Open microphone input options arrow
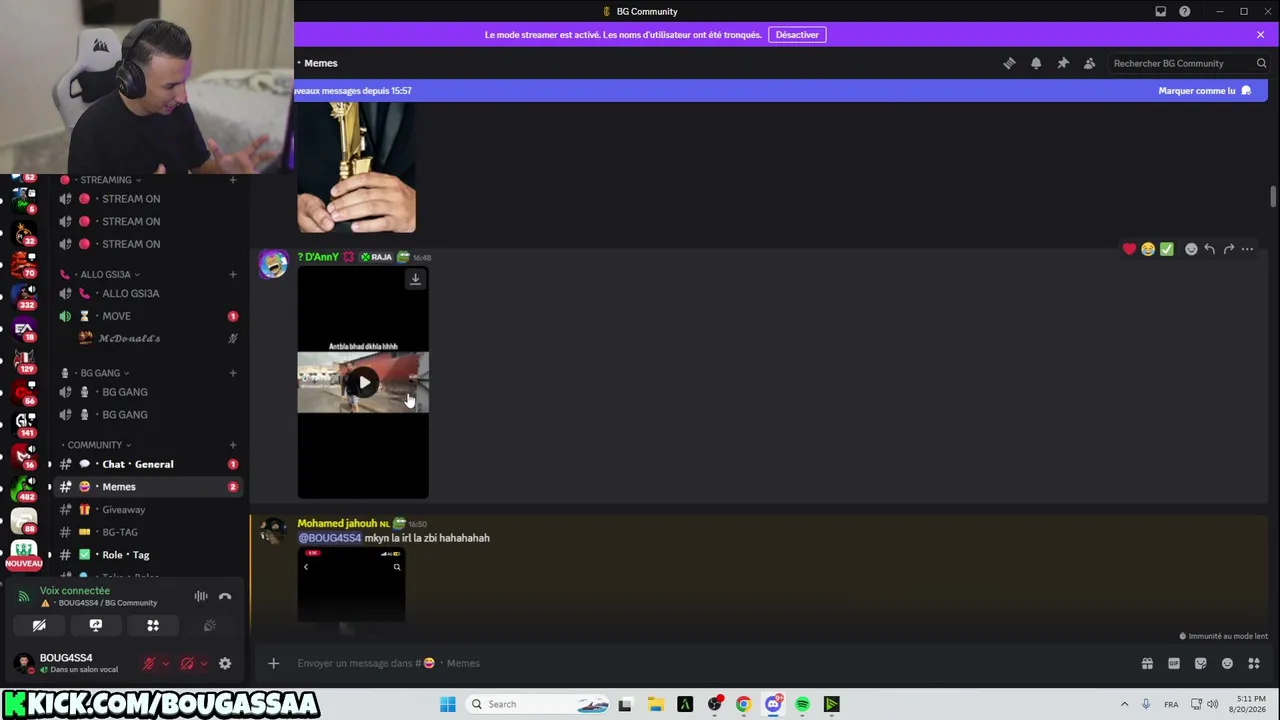The height and width of the screenshot is (720, 1280). 165,663
